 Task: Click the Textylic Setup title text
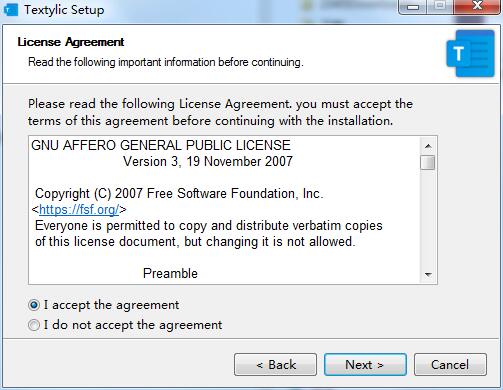coord(64,10)
